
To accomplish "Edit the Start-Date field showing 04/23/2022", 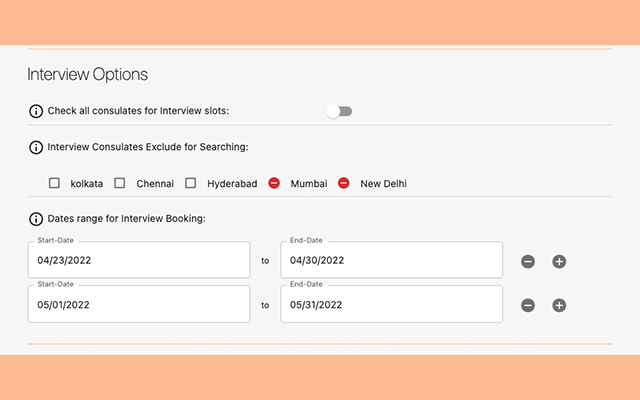I will coord(139,260).
